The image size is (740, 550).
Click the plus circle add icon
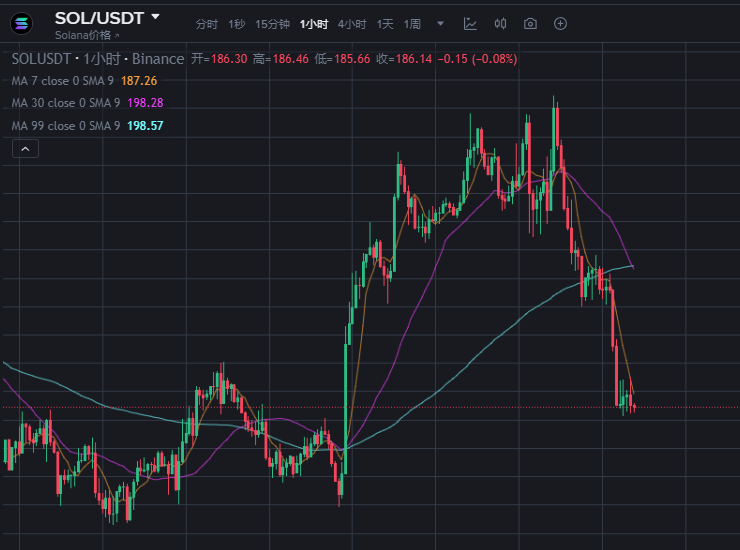click(x=560, y=23)
